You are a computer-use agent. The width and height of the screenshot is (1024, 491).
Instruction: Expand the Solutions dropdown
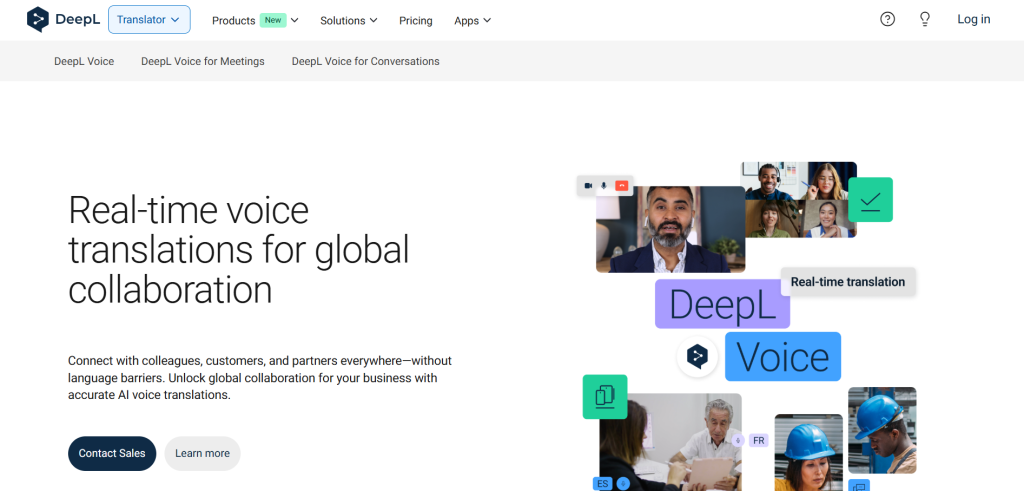coord(348,20)
